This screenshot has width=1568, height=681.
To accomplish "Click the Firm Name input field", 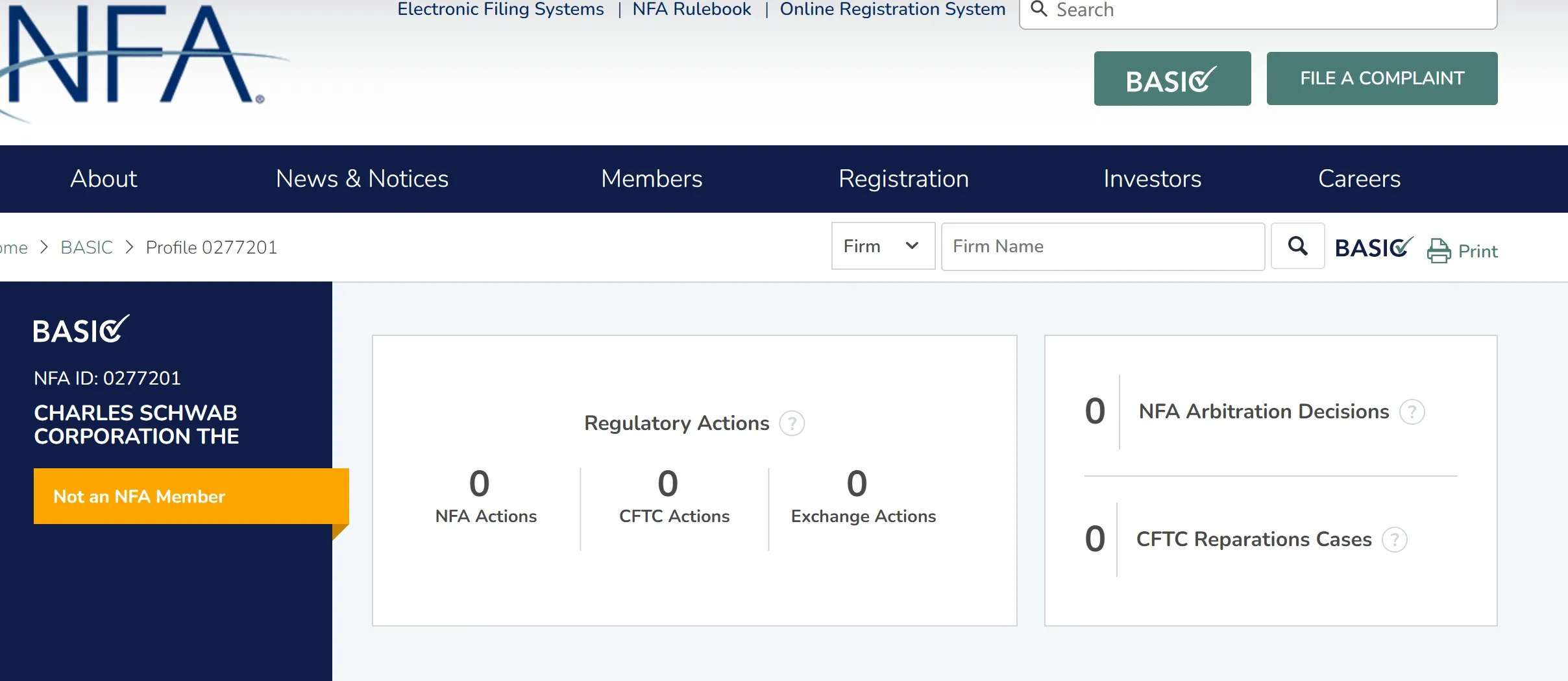I will 1103,246.
